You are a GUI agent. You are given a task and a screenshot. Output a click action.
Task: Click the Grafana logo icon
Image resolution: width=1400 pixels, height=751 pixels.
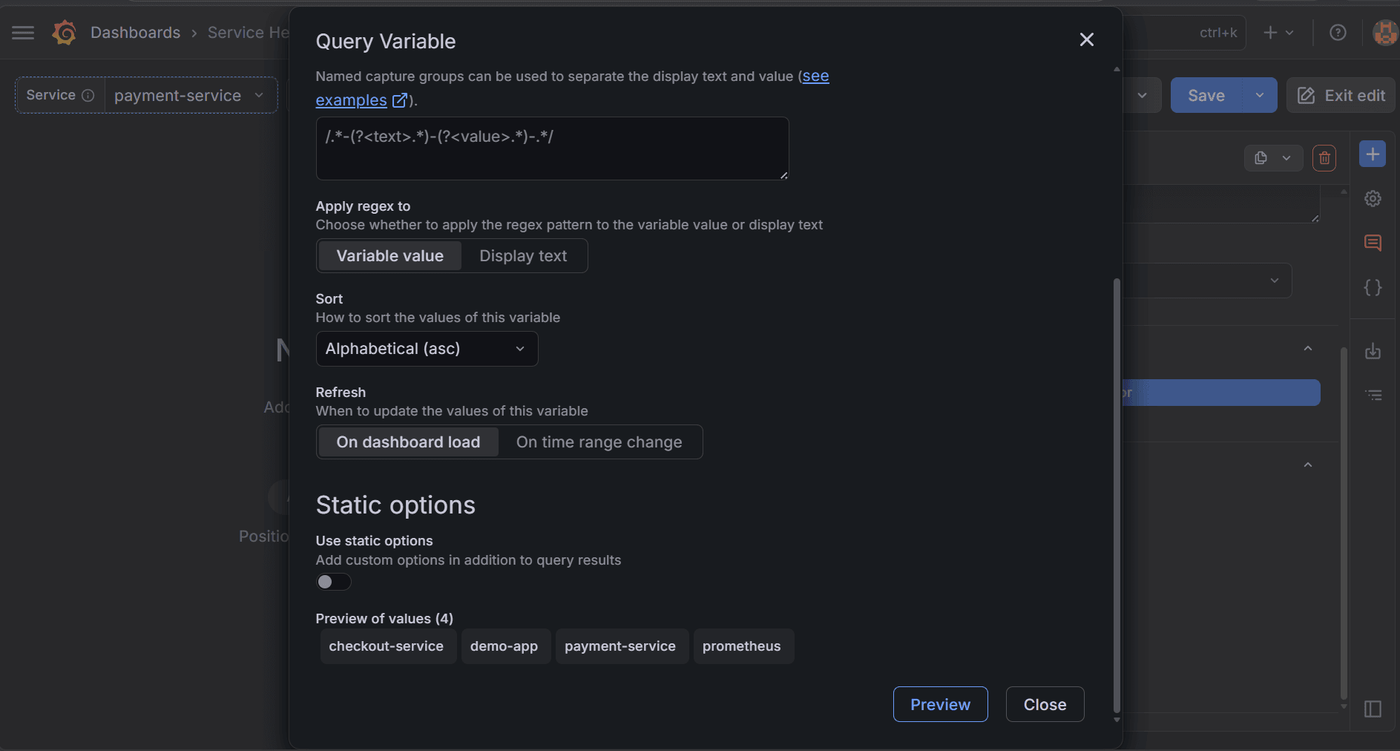[64, 33]
